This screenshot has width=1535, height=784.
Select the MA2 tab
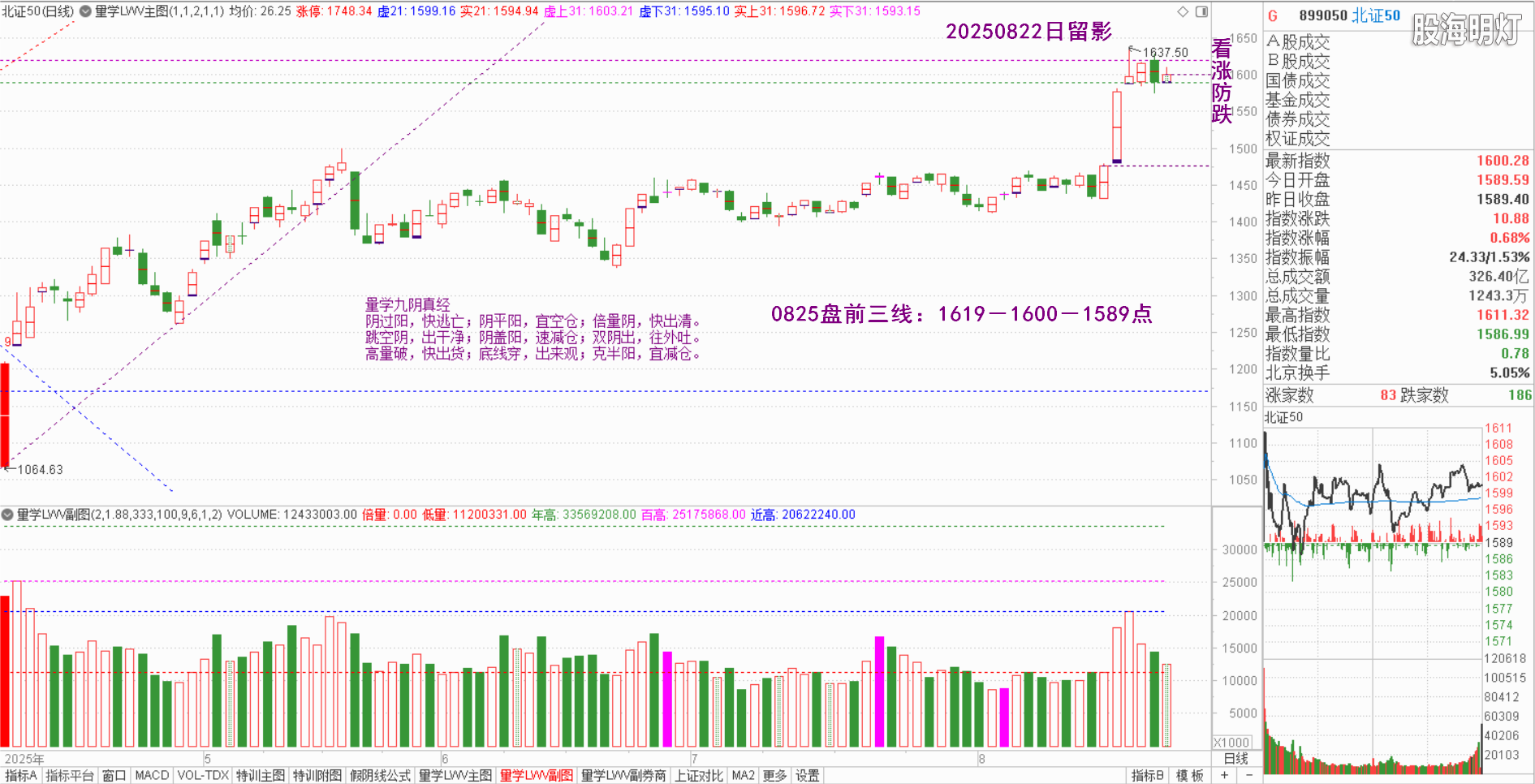click(744, 775)
